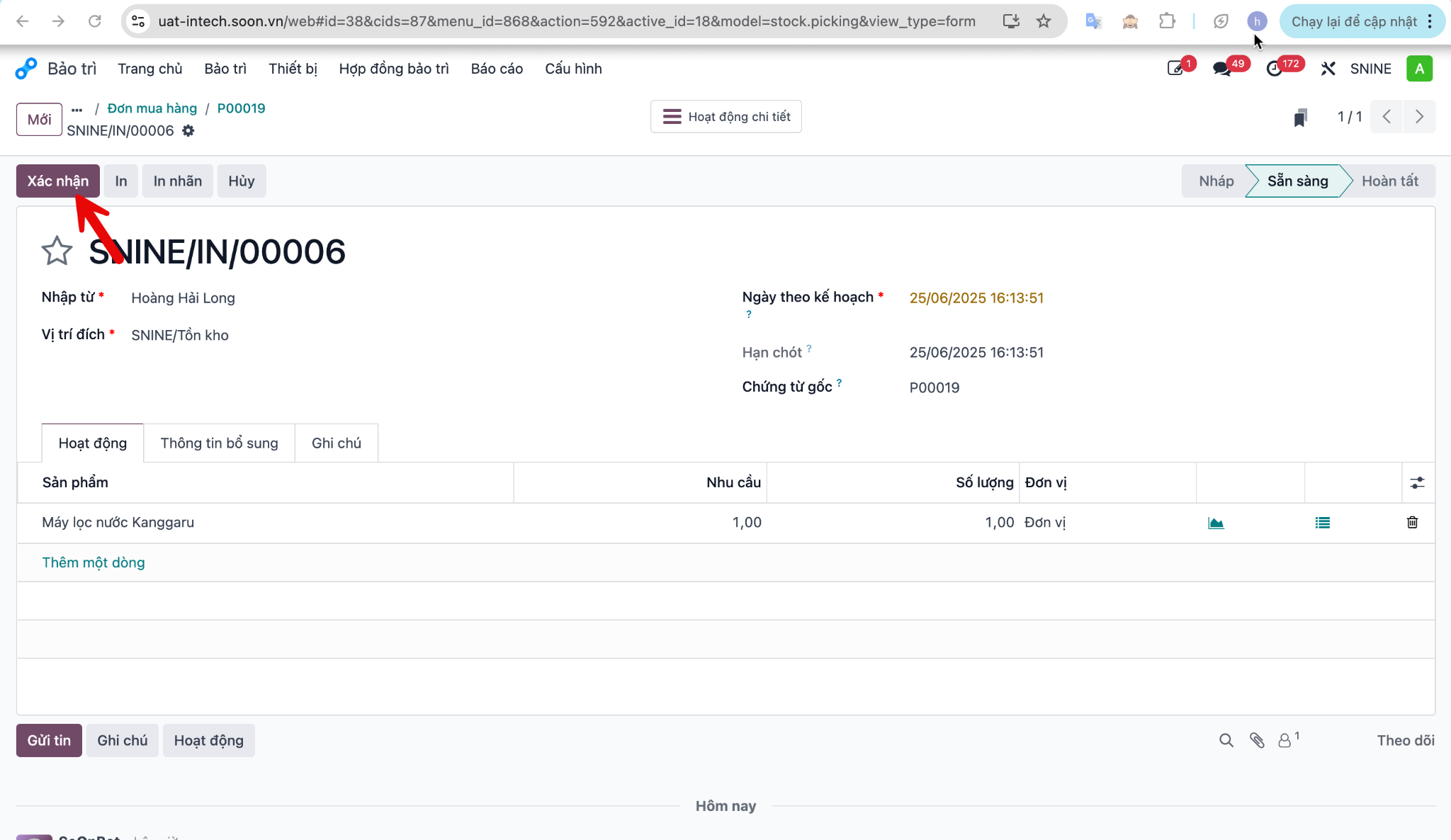Viewport: 1451px width, 840px height.
Task: Click the Hủy button
Action: [x=242, y=181]
